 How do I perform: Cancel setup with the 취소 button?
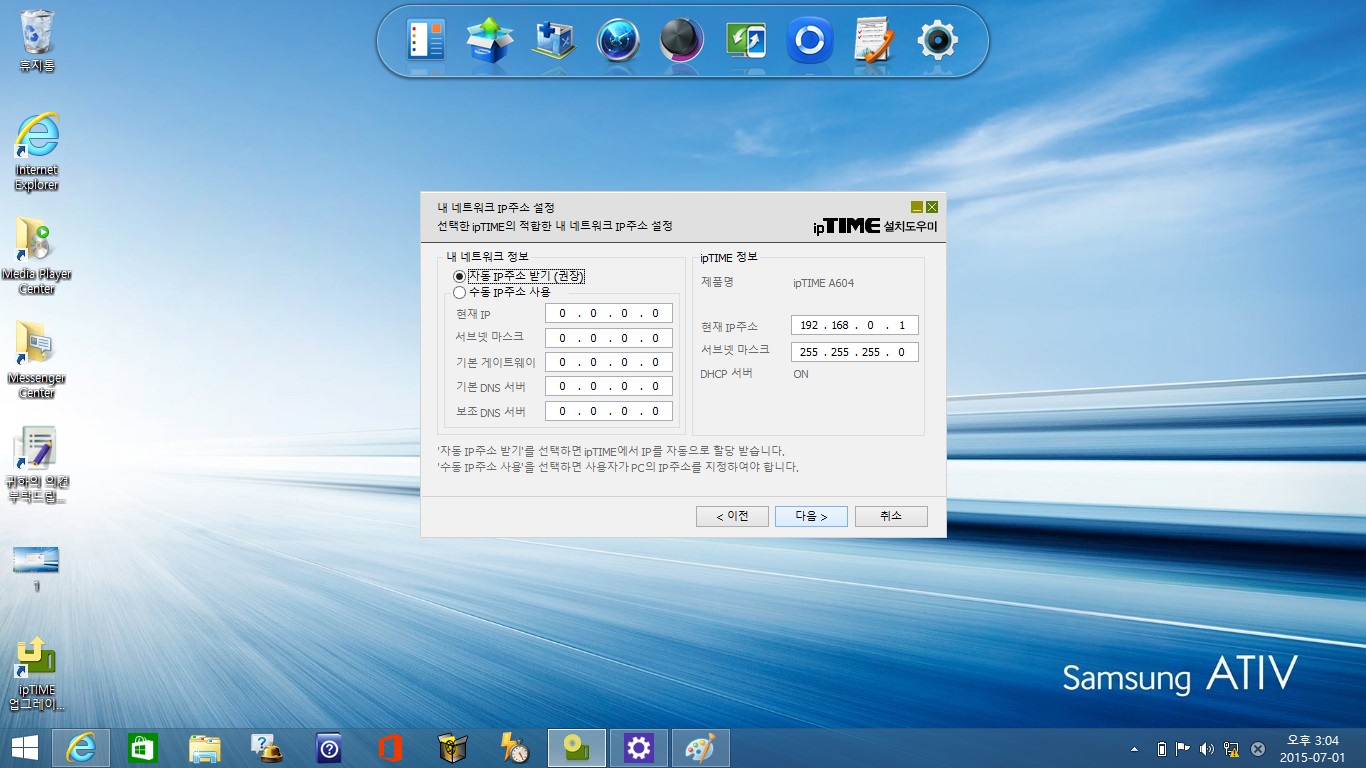[891, 516]
